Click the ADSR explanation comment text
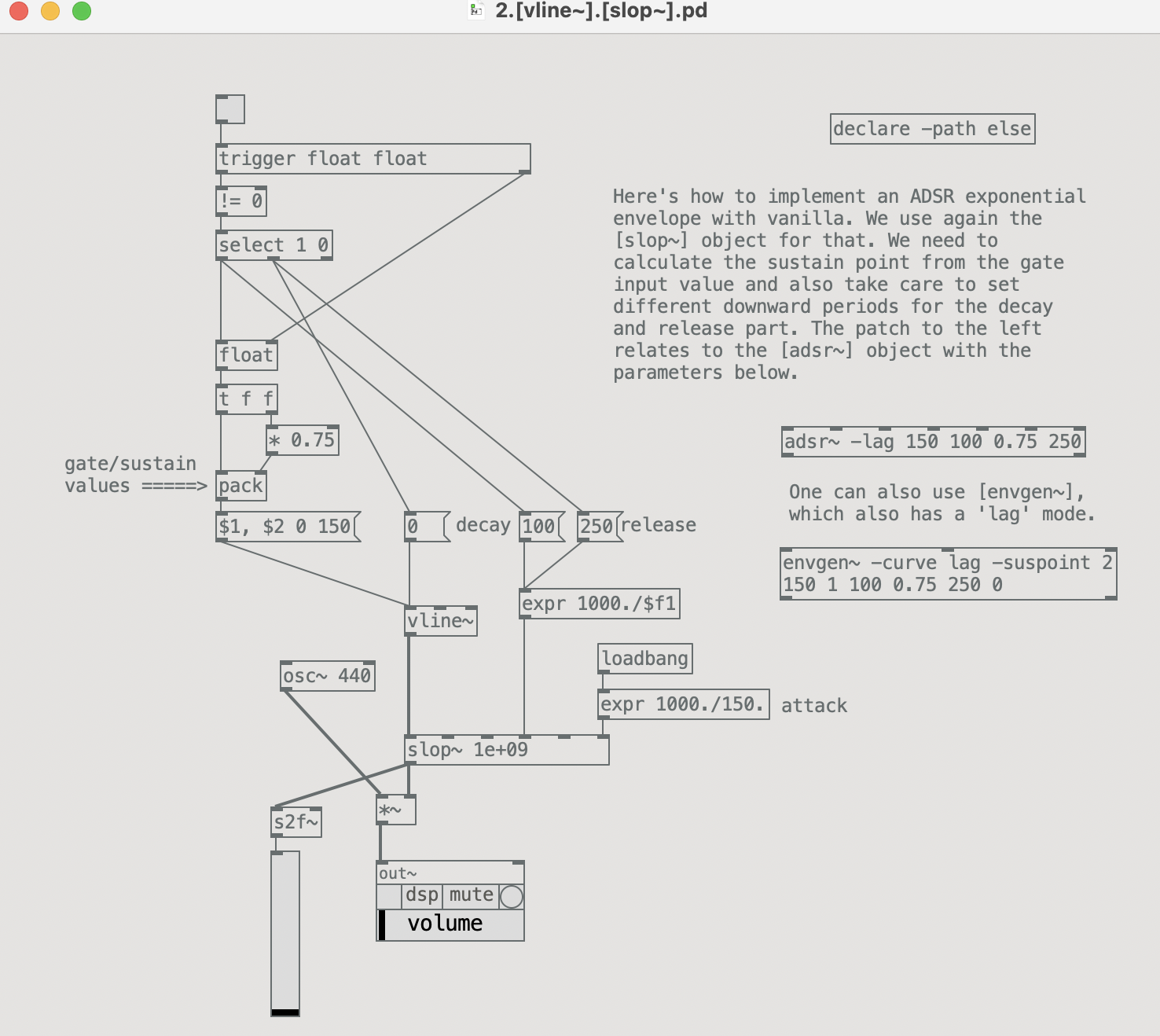The image size is (1160, 1036). point(850,285)
